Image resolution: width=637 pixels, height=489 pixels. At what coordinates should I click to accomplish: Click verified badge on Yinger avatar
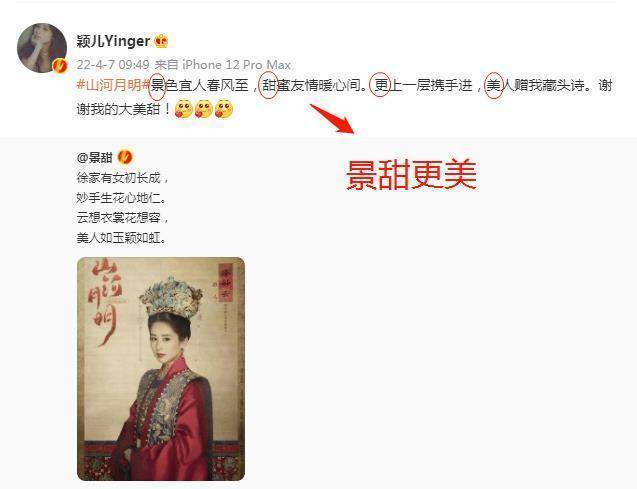60,65
